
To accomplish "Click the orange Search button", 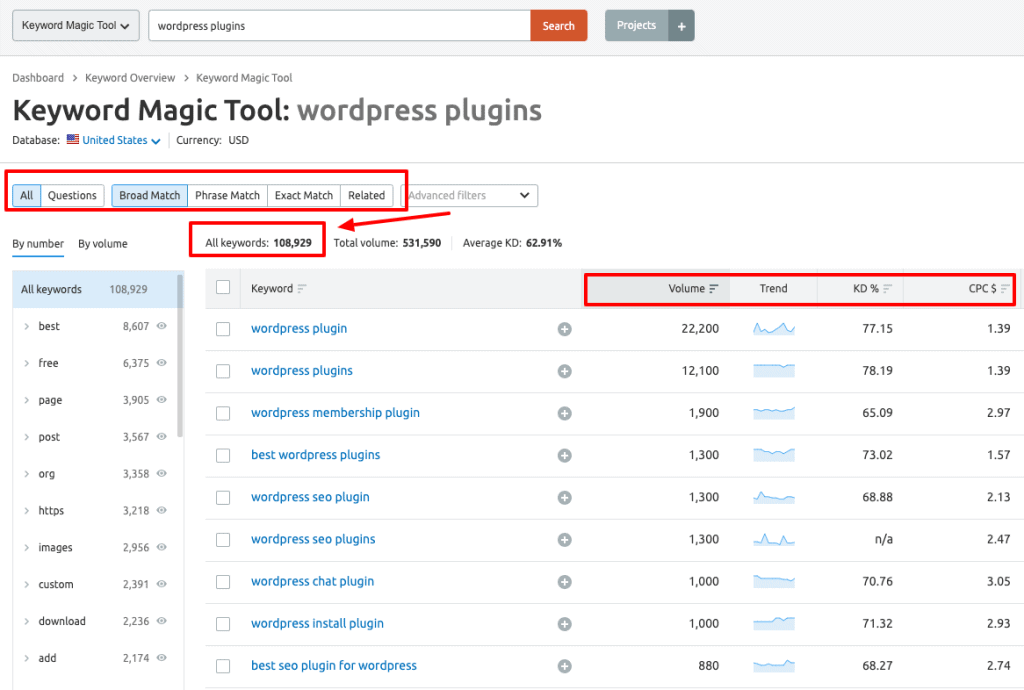I will pos(558,25).
